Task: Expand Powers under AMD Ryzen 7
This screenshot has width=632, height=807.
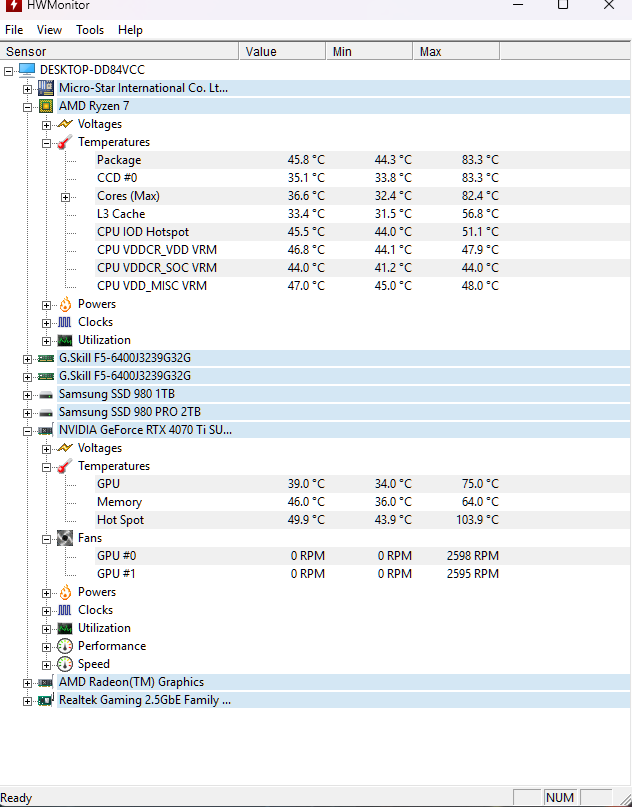Action: coord(46,305)
